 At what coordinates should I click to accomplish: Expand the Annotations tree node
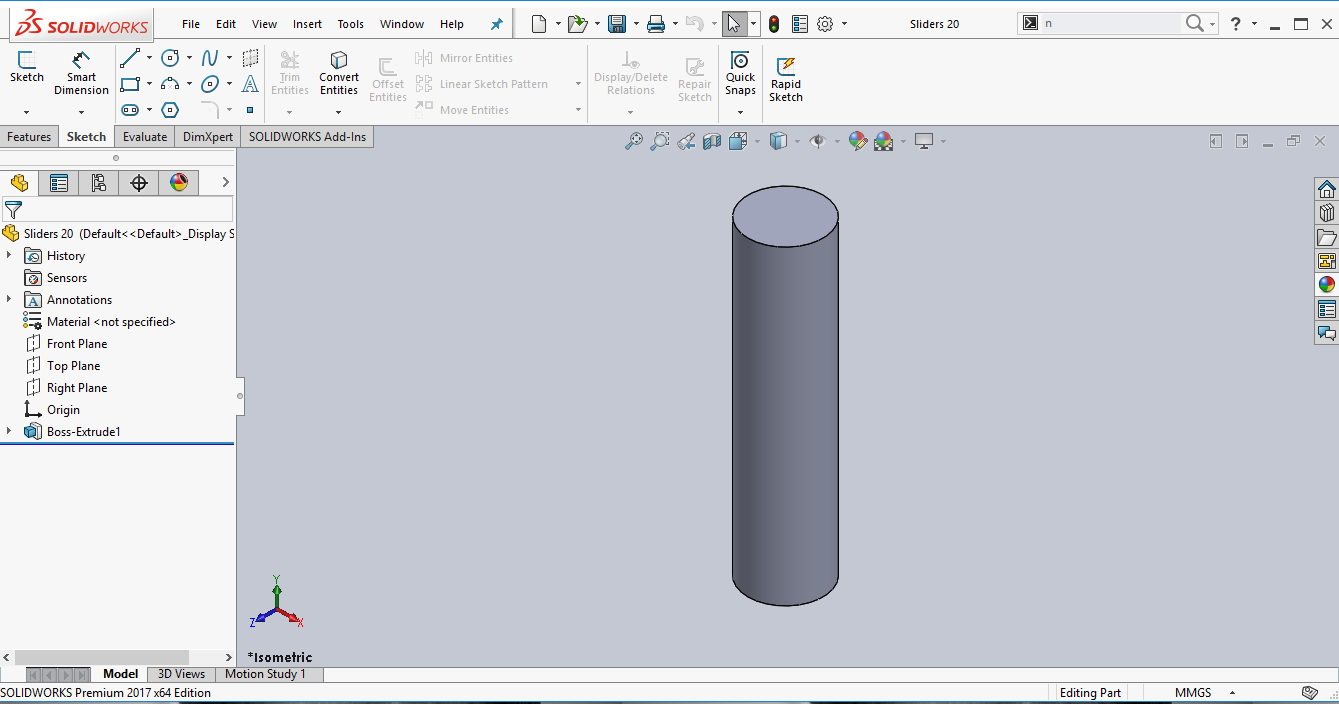click(9, 300)
